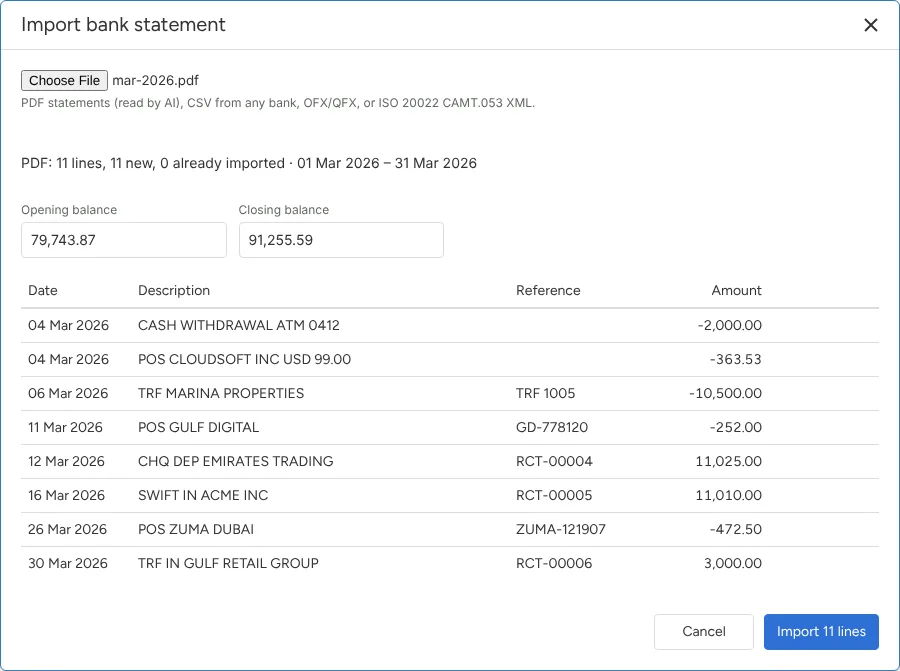Close the Import bank statement dialog
This screenshot has height=671, width=900.
pos(871,25)
